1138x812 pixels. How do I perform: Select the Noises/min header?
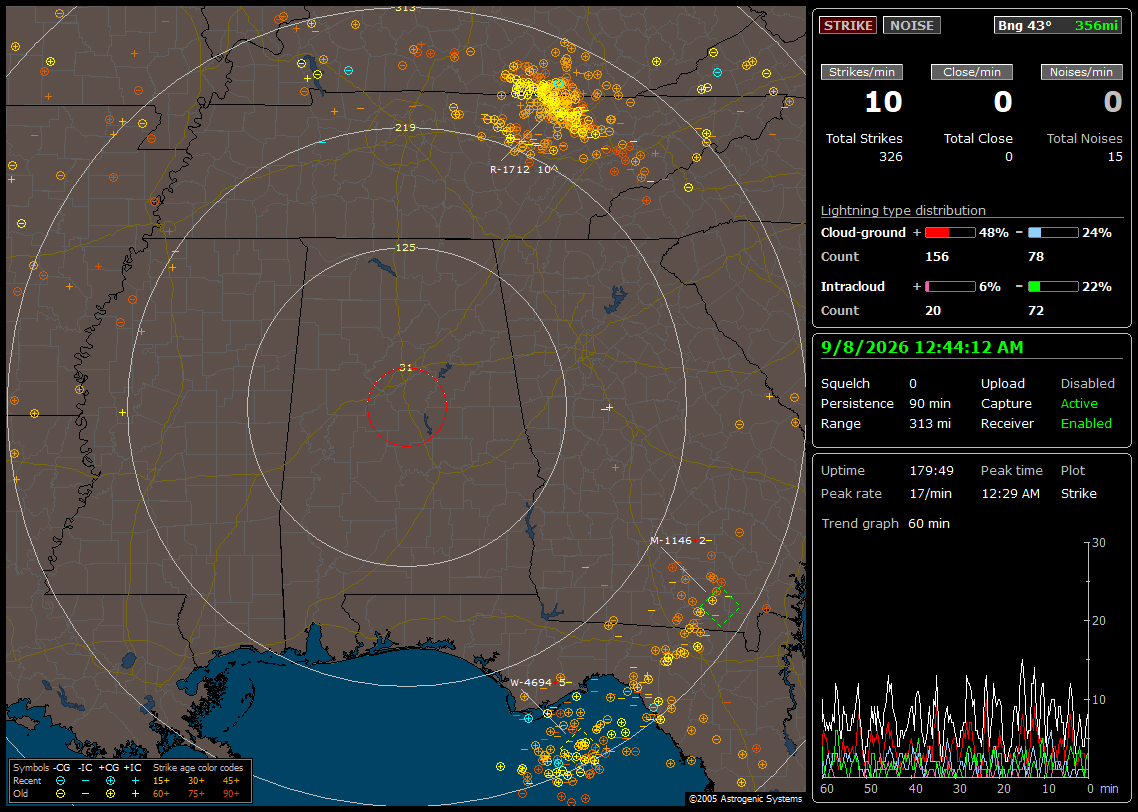[x=1081, y=72]
